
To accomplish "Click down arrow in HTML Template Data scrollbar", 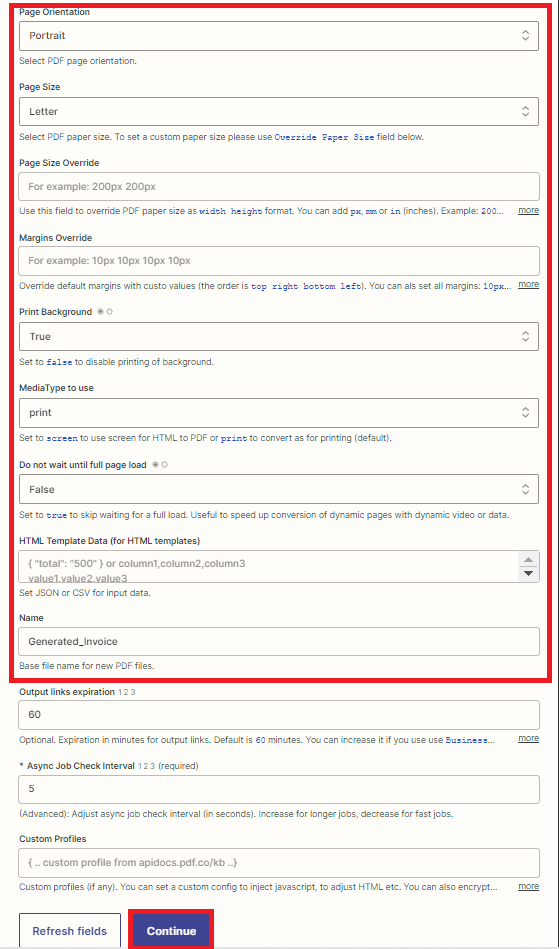I will (x=529, y=574).
